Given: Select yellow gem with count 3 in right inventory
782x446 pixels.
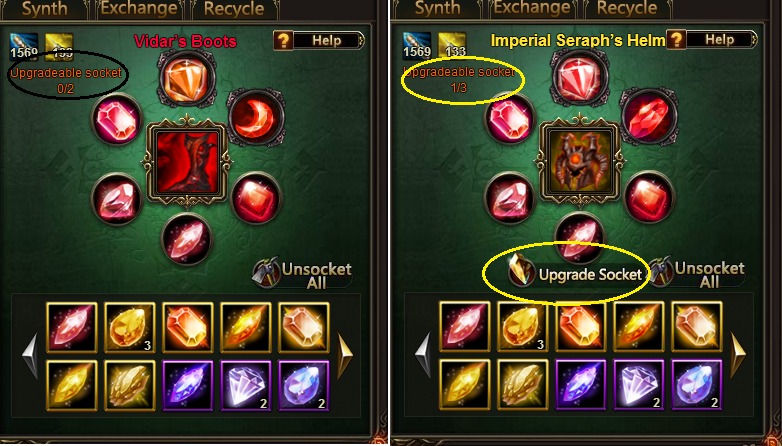Looking at the screenshot, I should 523,327.
